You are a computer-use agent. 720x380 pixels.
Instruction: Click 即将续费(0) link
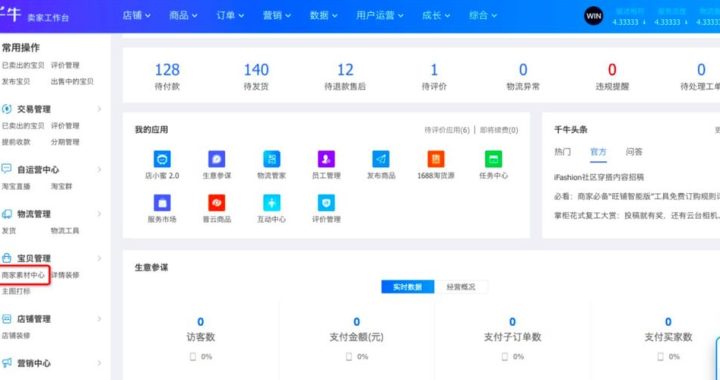coord(499,130)
